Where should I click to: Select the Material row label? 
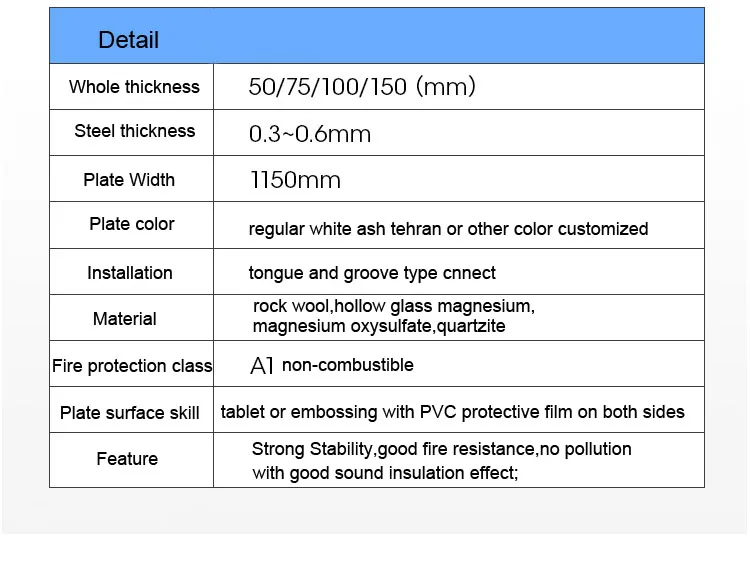click(125, 319)
